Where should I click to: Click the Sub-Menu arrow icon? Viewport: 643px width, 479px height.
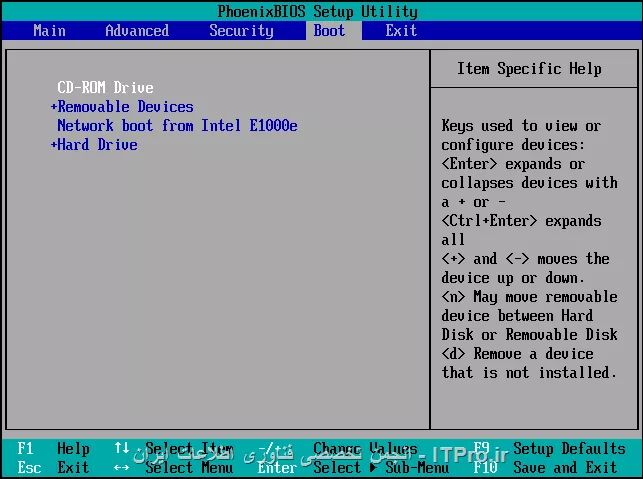pos(373,468)
